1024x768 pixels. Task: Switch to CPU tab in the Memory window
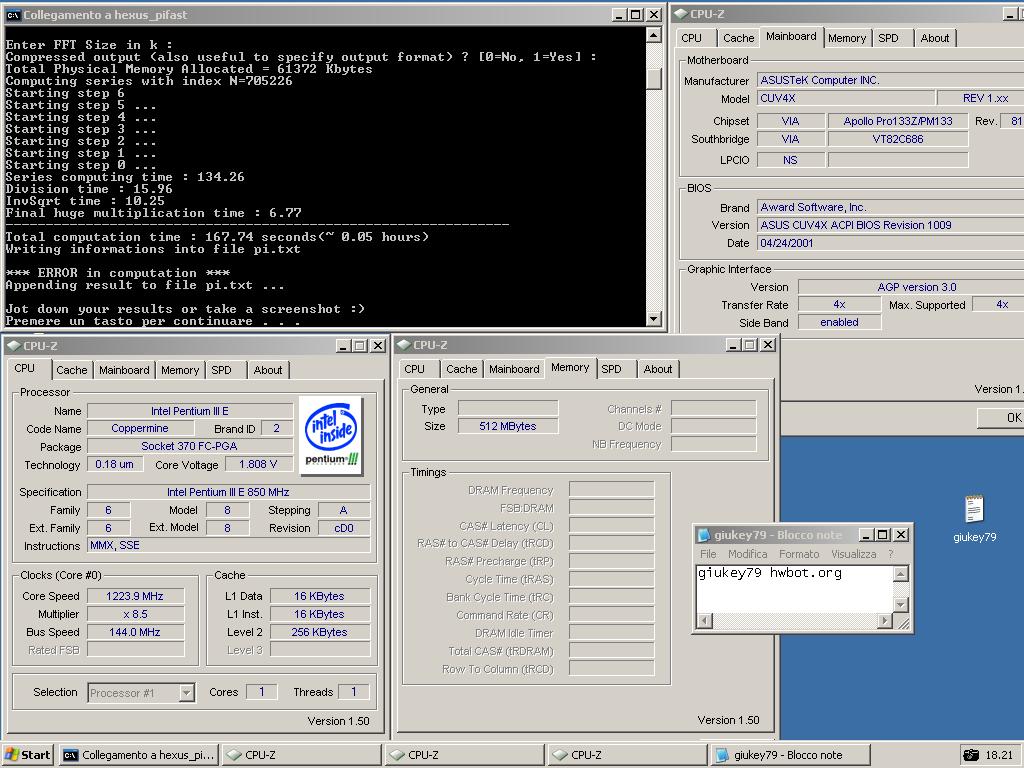(414, 369)
